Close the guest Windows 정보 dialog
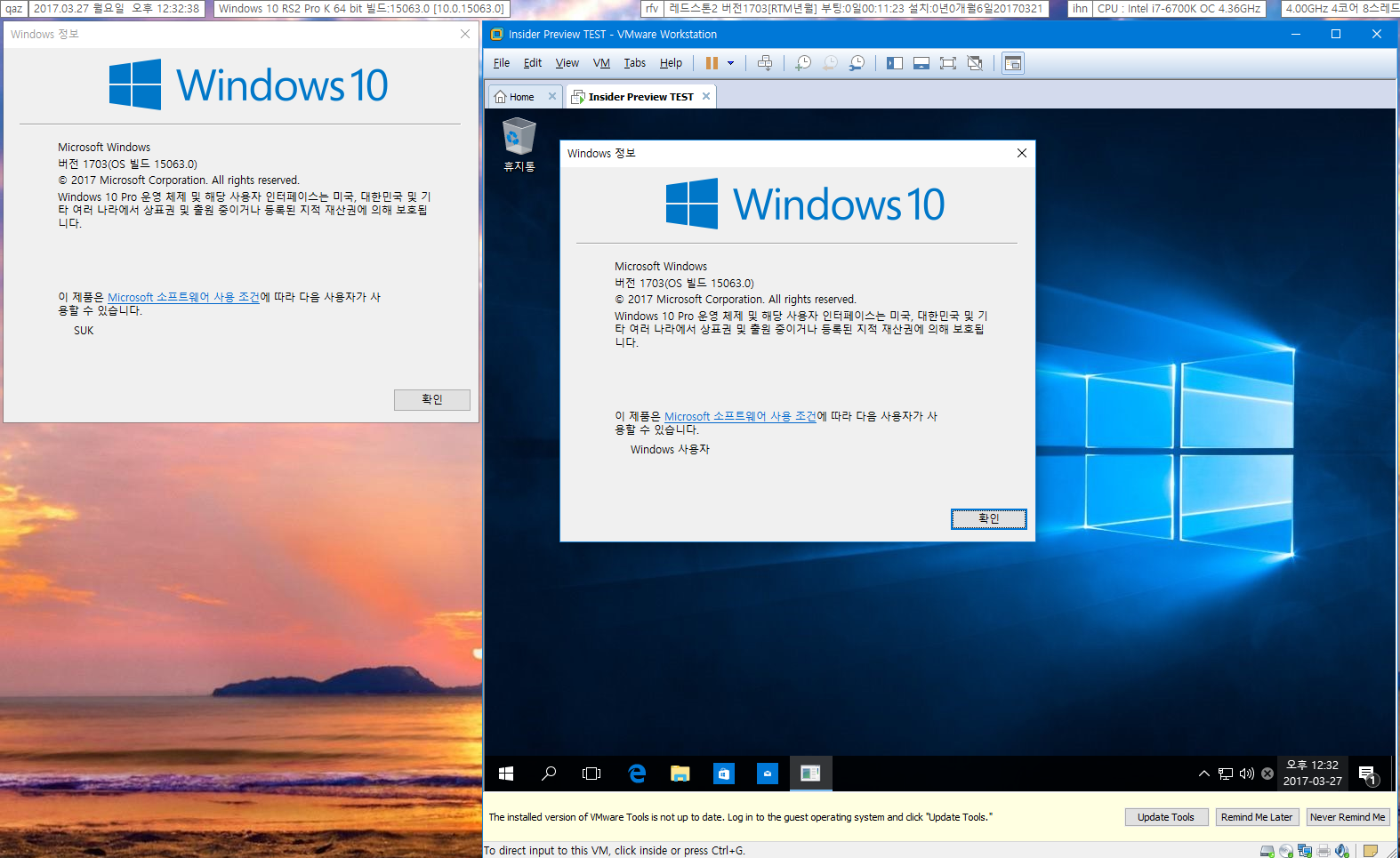The width and height of the screenshot is (1400, 858). [x=1022, y=153]
